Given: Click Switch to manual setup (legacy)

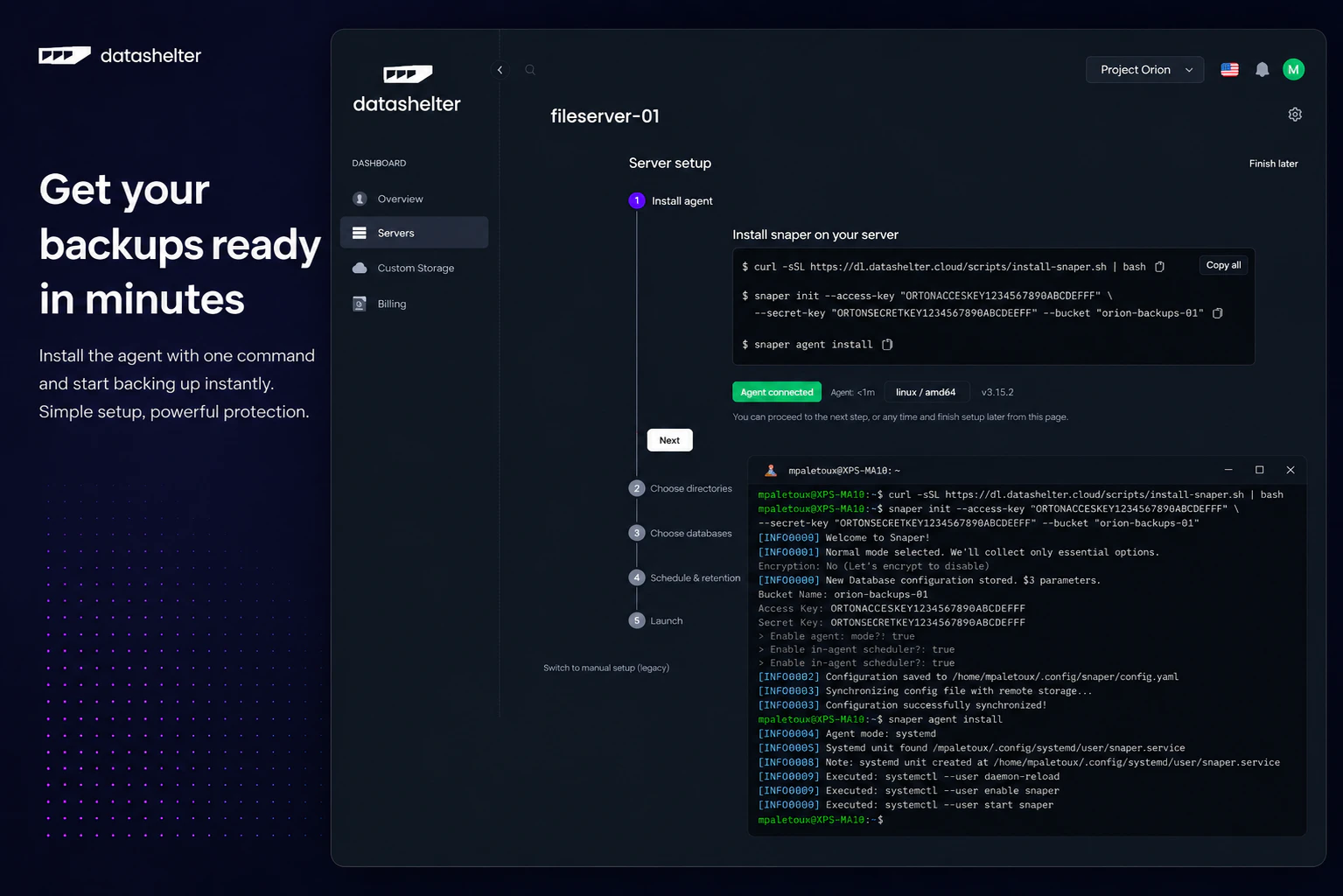Looking at the screenshot, I should (606, 668).
